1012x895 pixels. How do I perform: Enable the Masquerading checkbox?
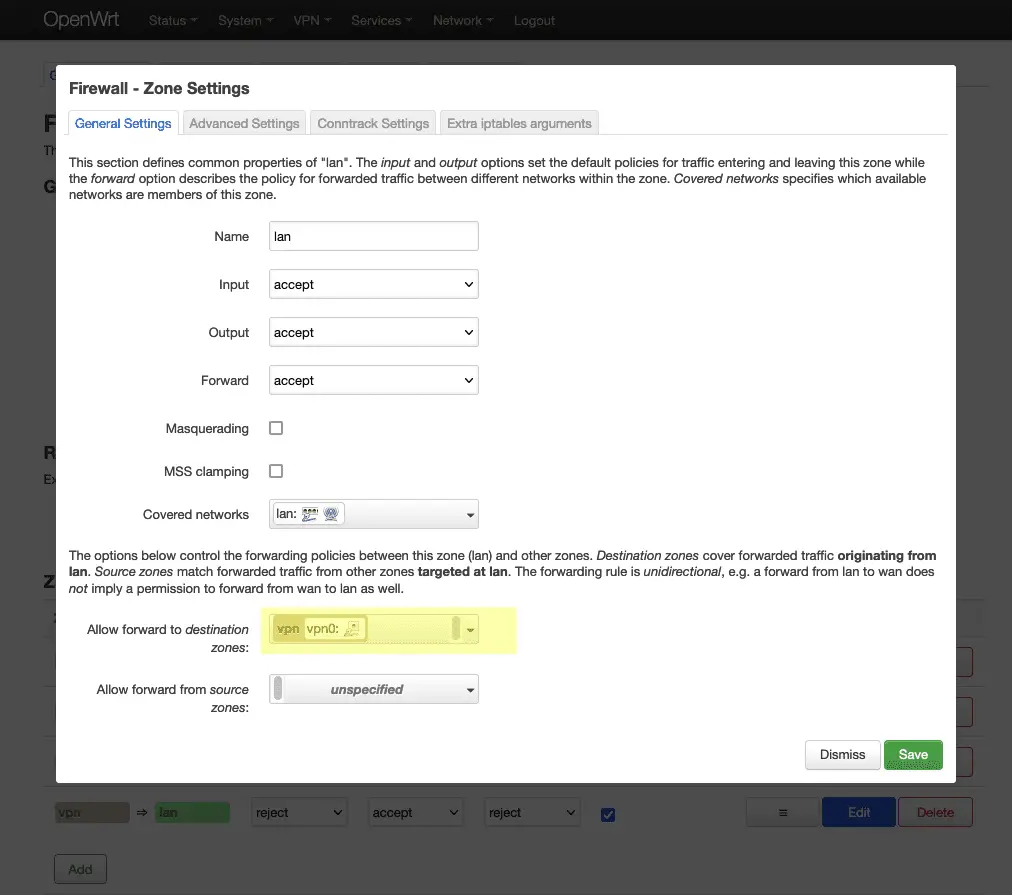276,428
